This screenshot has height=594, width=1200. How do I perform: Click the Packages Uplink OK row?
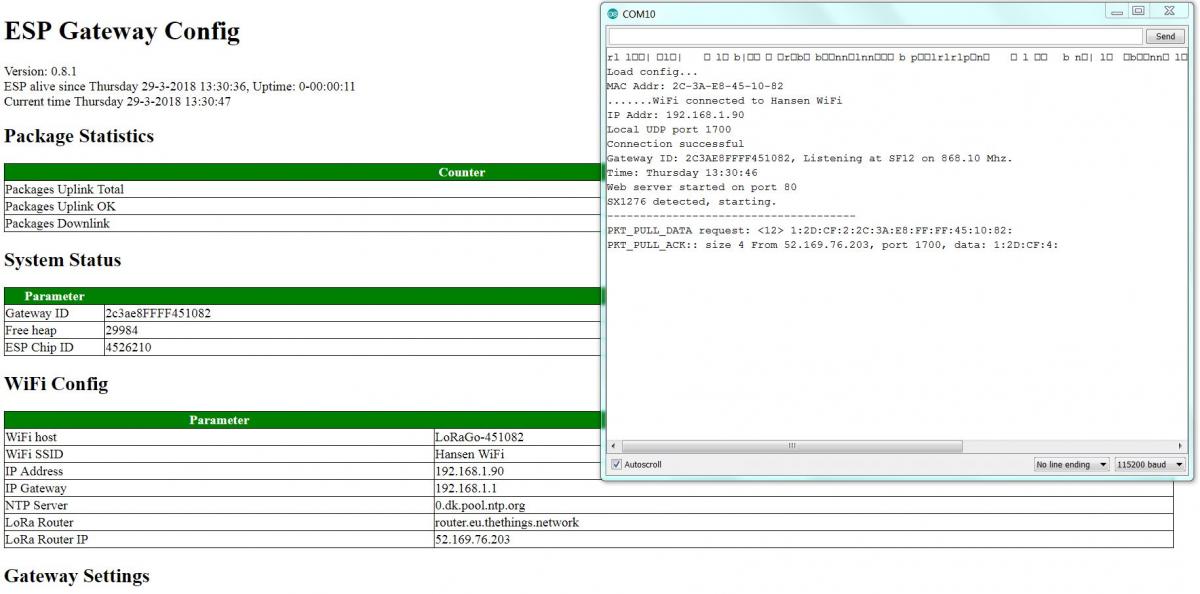[302, 206]
